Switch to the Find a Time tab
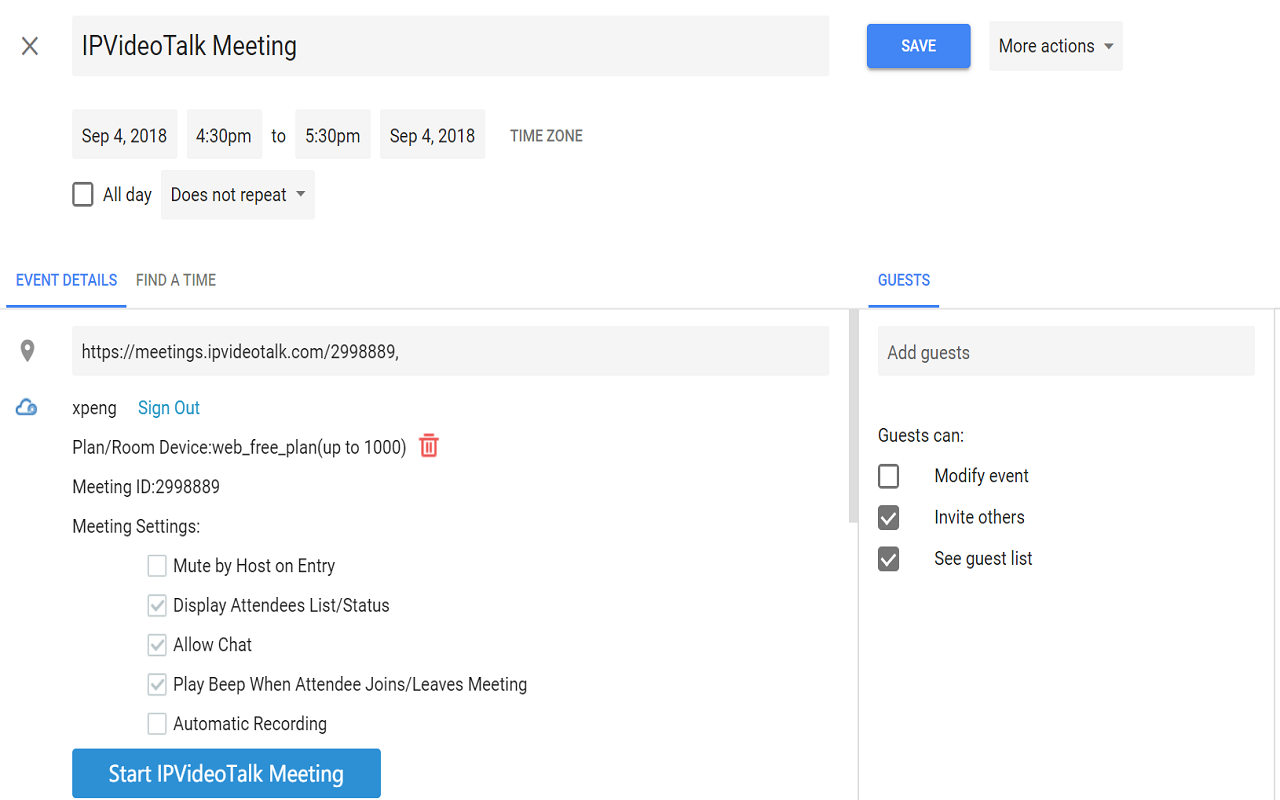This screenshot has height=800, width=1280. [175, 280]
